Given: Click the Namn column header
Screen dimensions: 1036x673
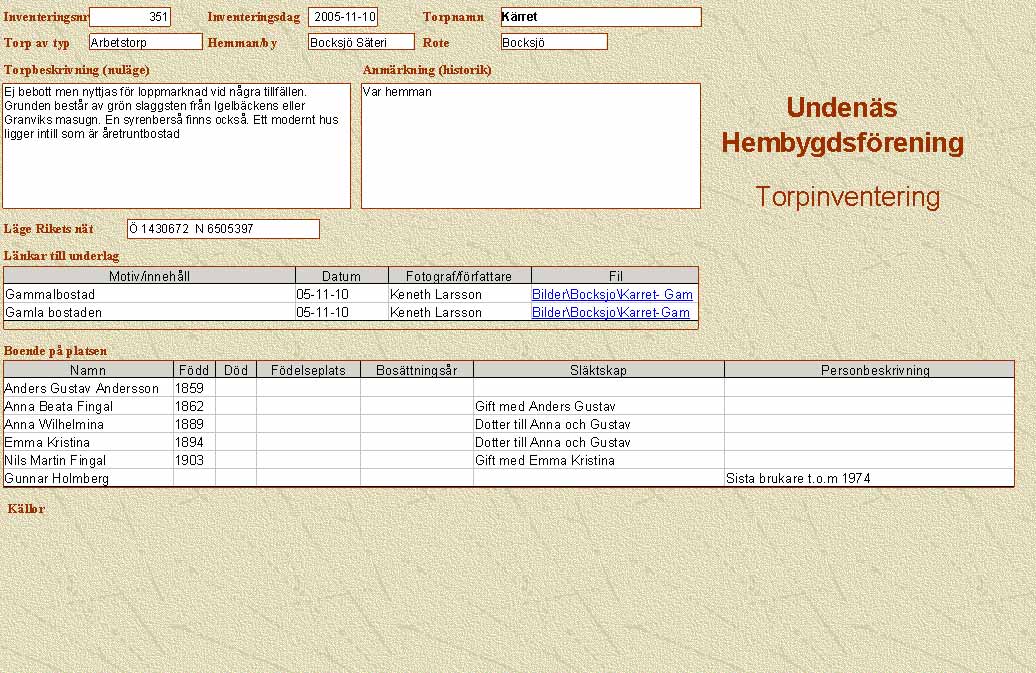Looking at the screenshot, I should point(88,370).
